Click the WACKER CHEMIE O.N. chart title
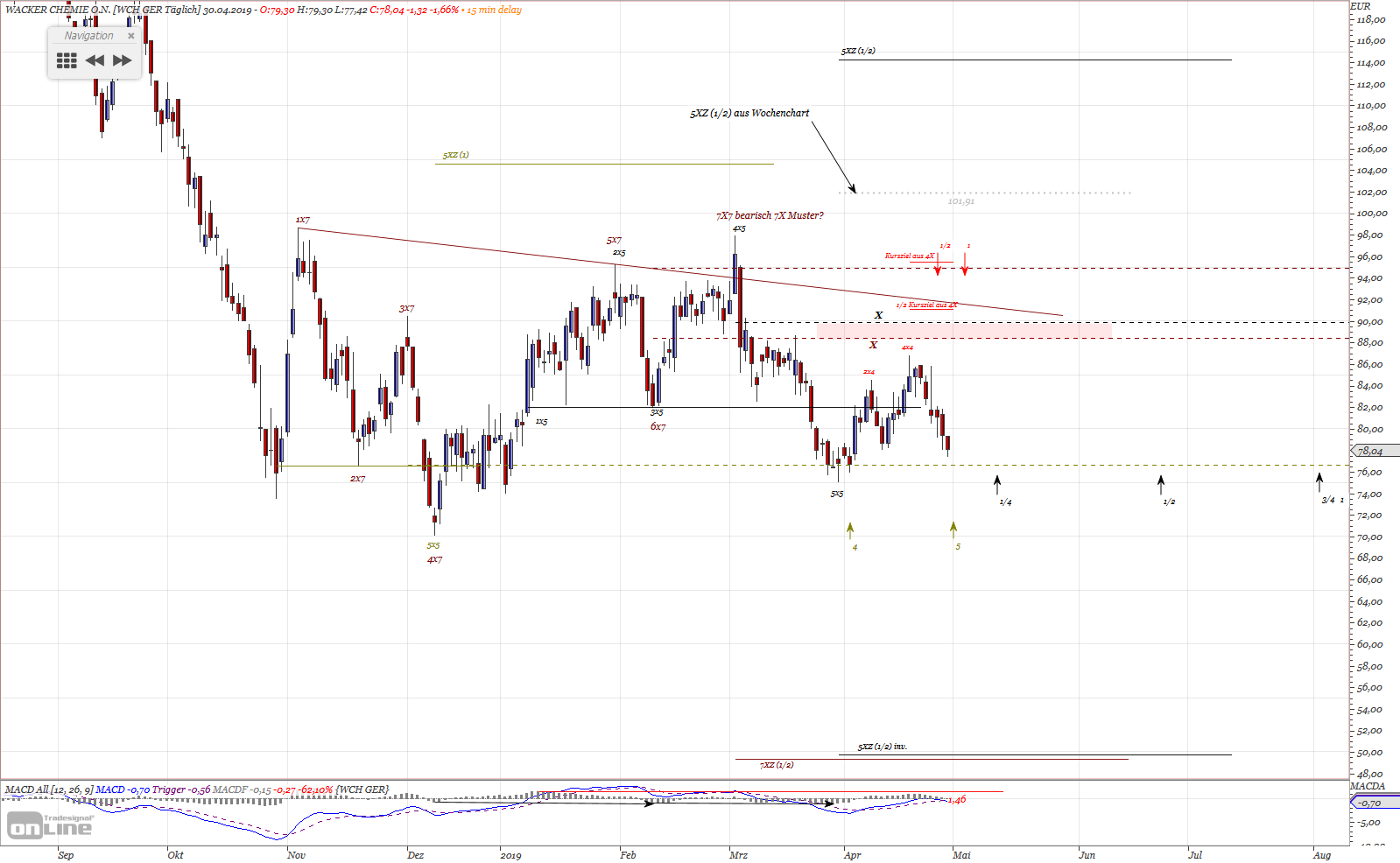 click(58, 10)
